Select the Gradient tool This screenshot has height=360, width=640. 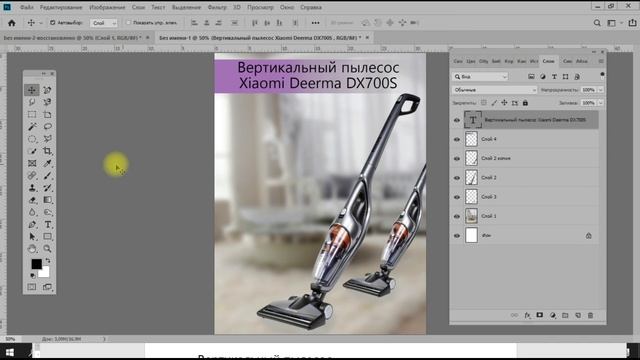point(47,200)
